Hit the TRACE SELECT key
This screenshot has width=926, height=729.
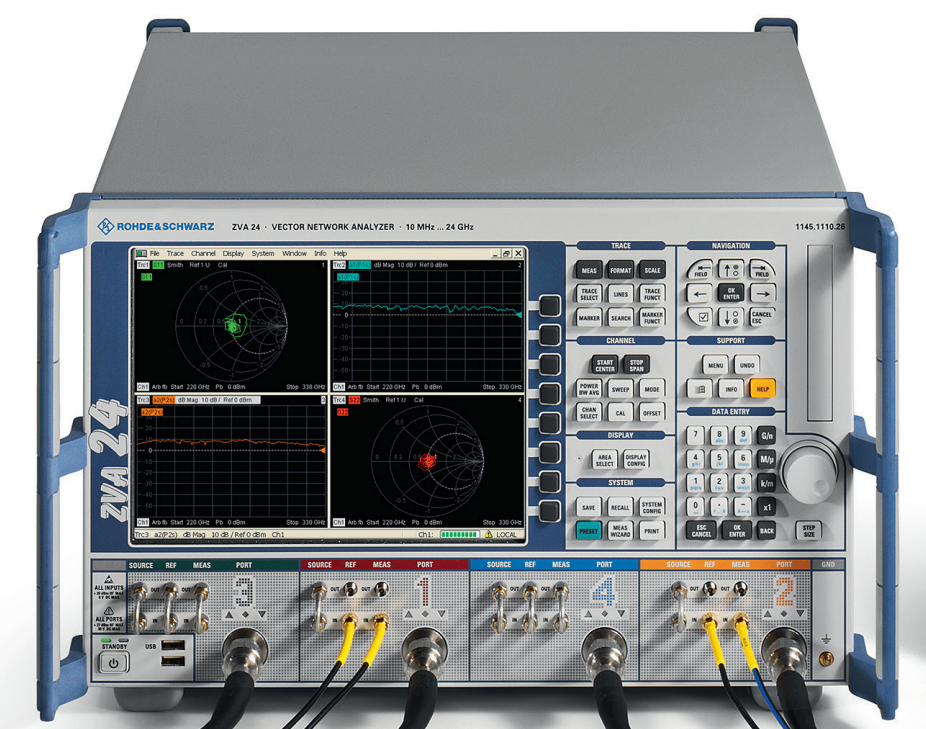589,294
